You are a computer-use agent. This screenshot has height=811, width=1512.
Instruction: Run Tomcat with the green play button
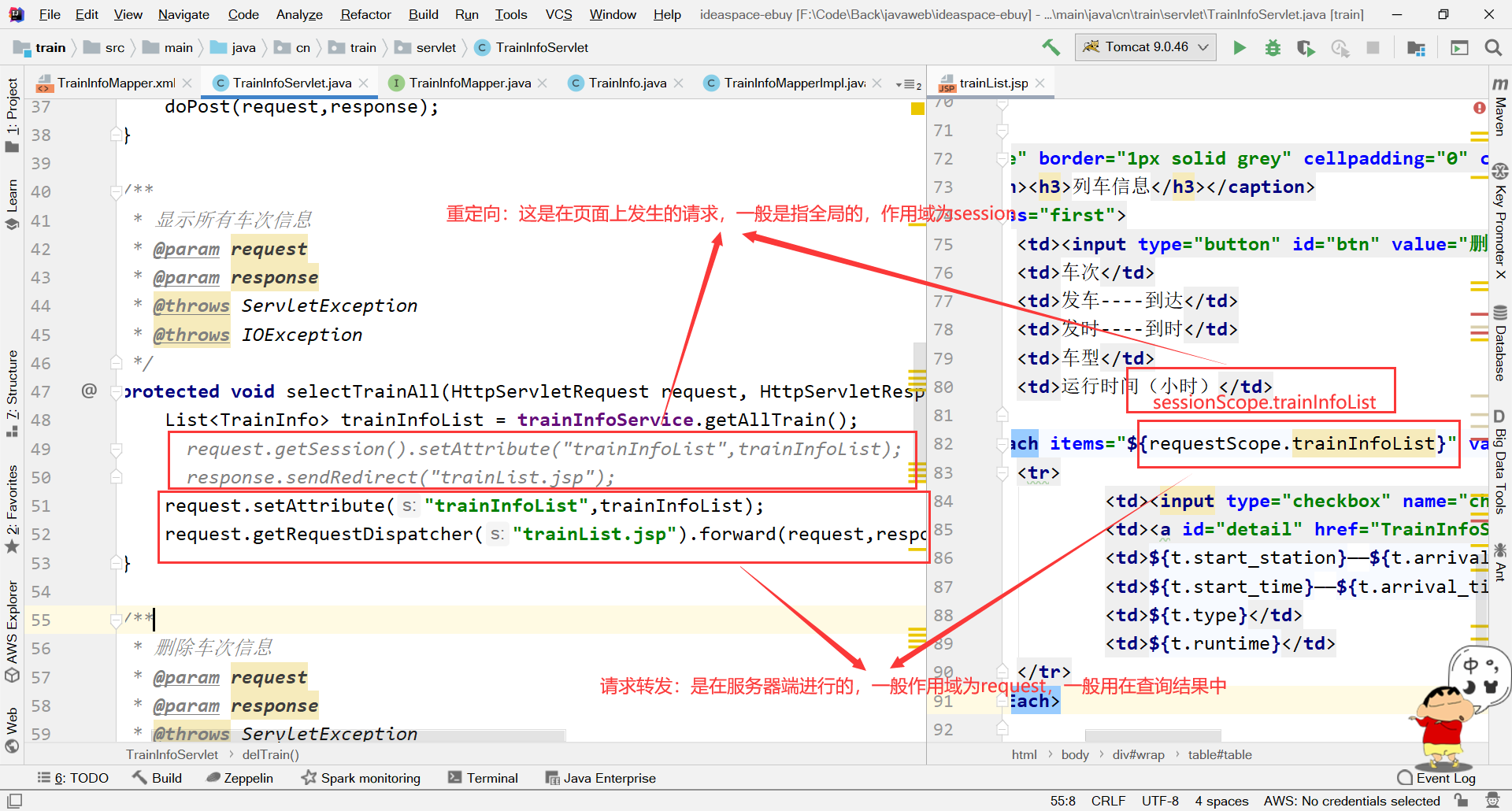pyautogui.click(x=1240, y=47)
